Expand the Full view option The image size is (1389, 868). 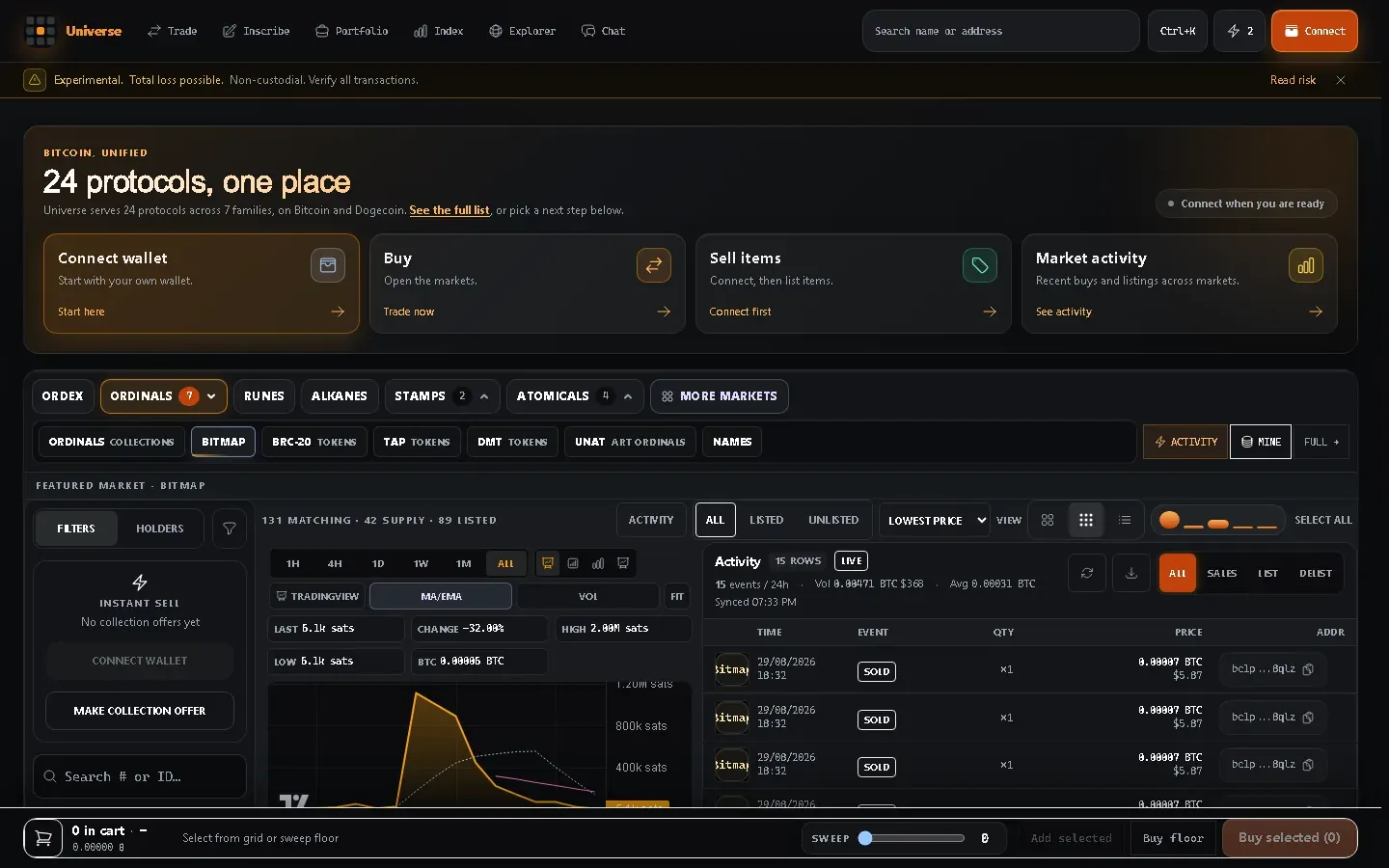coord(1321,442)
